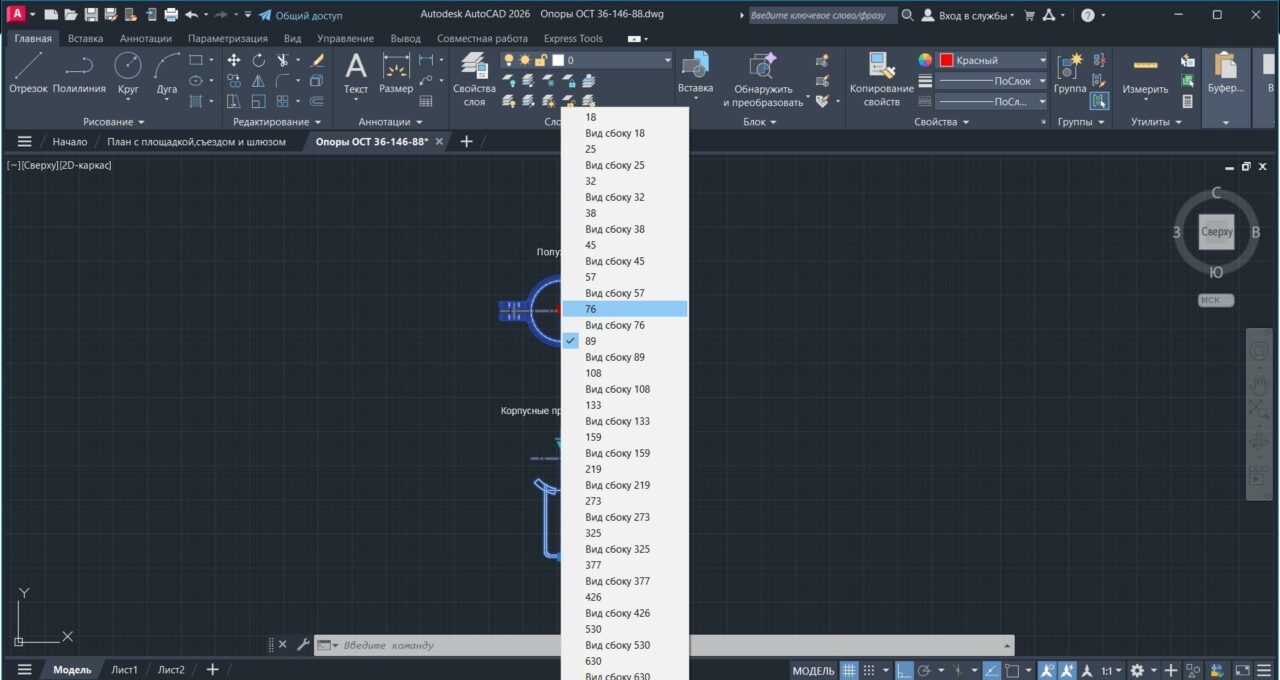
Task: Open the Измерить measure tool
Action: tap(1145, 76)
